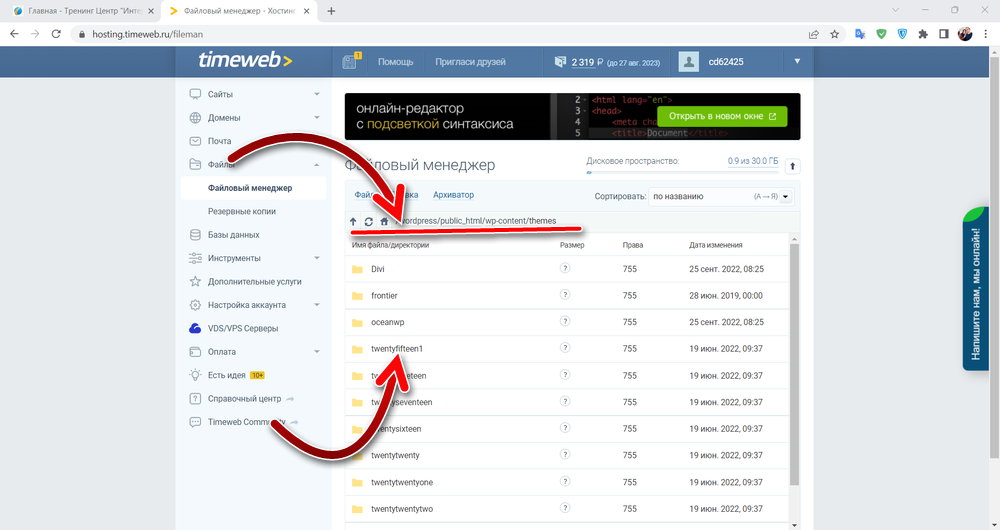Click Открыть в новом окне button

722,116
